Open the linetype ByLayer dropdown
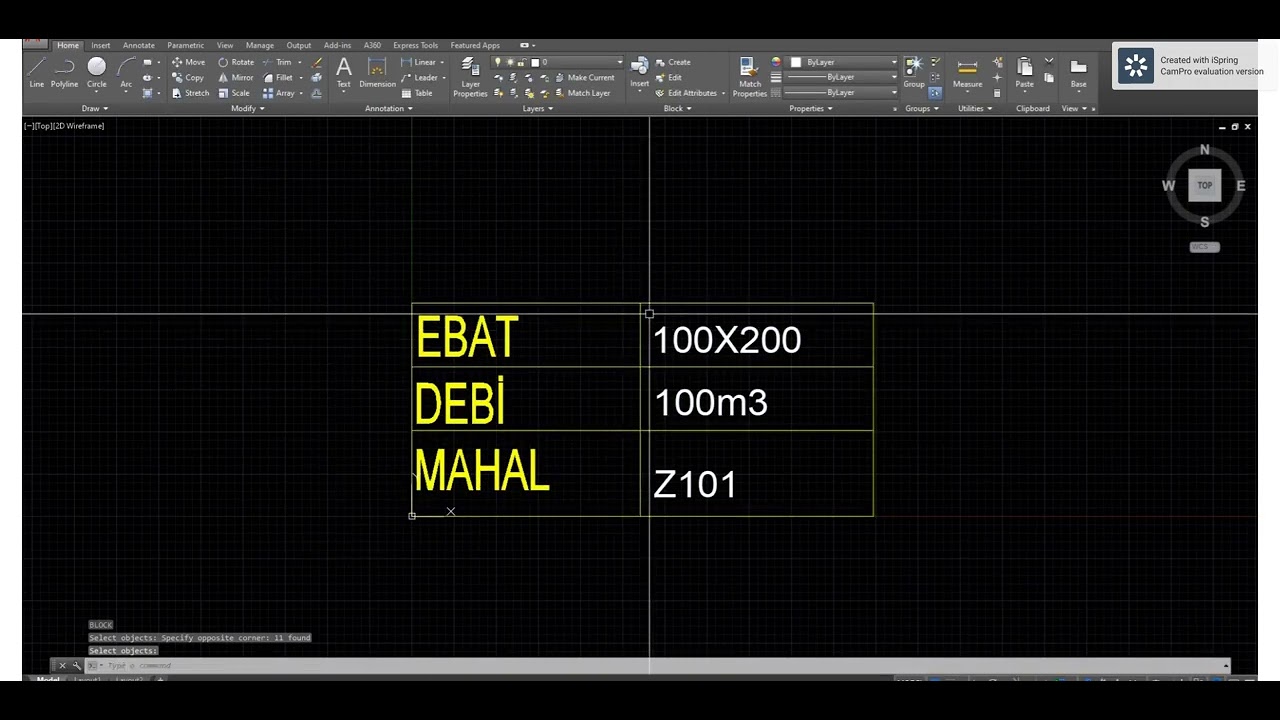The height and width of the screenshot is (720, 1280). 842,93
